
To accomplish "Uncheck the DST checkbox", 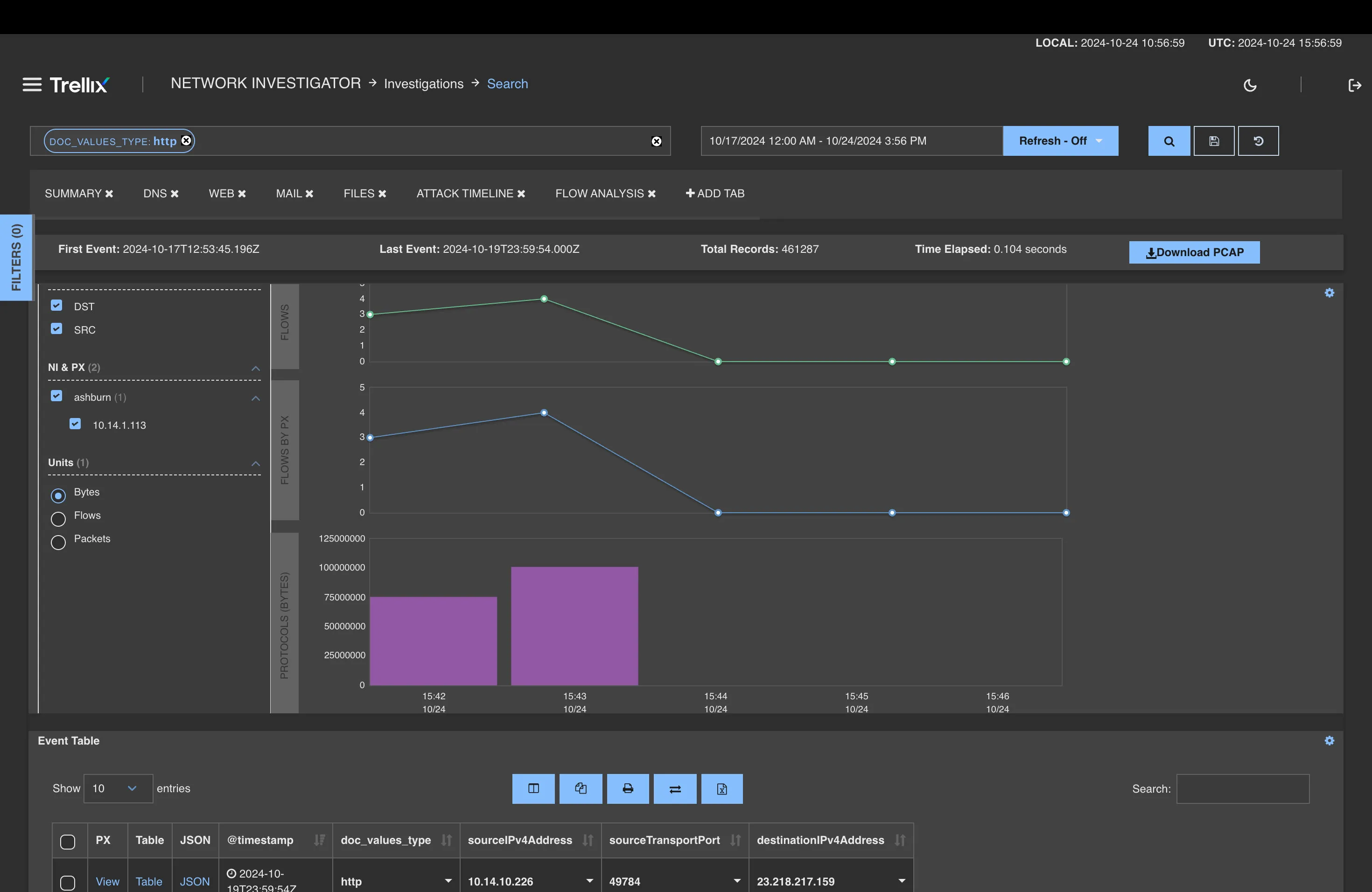I will pyautogui.click(x=56, y=306).
